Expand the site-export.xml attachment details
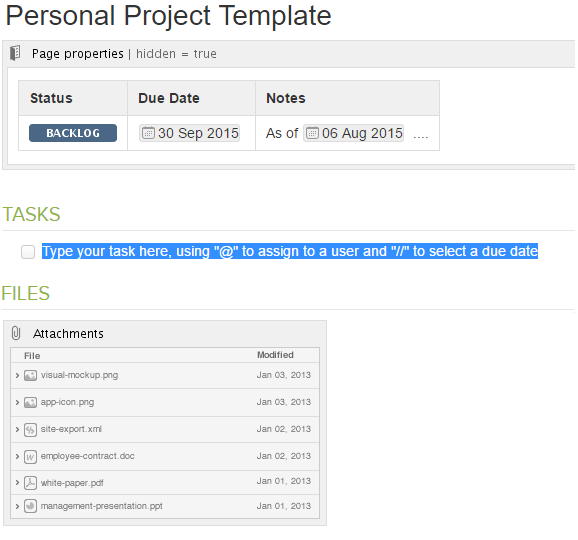This screenshot has width=578, height=540. click(17, 429)
